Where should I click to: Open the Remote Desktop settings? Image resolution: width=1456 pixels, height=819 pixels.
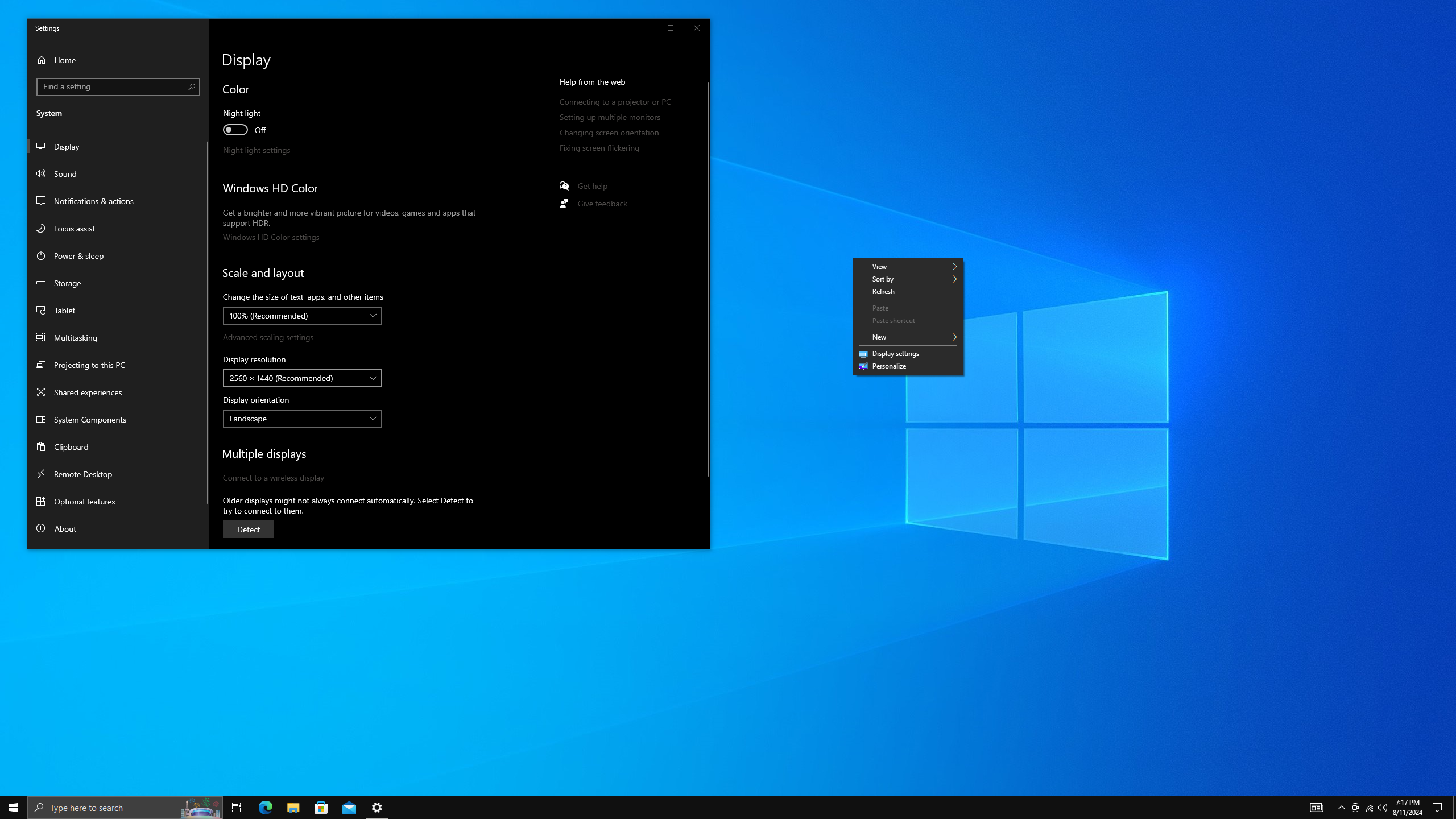pyautogui.click(x=83, y=474)
